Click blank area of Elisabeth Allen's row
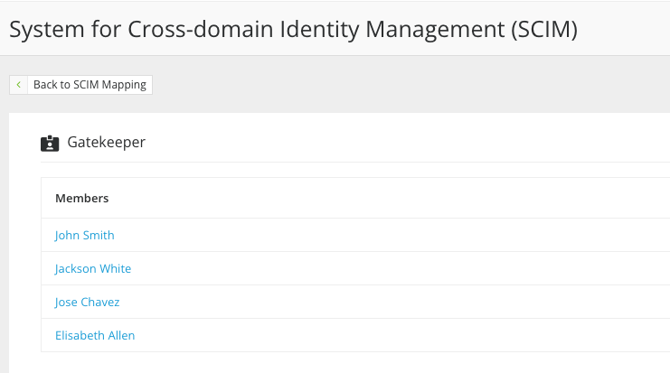Screen dimensions: 670x373 (x=385, y=335)
